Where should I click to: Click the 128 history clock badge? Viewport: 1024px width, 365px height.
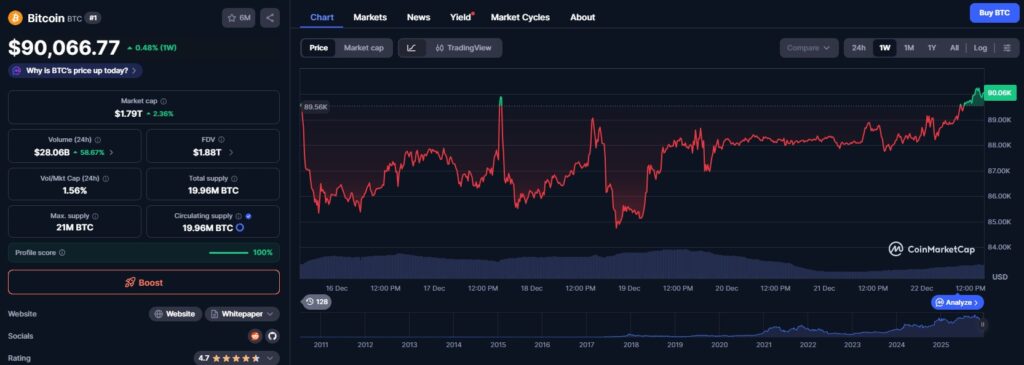tap(316, 302)
